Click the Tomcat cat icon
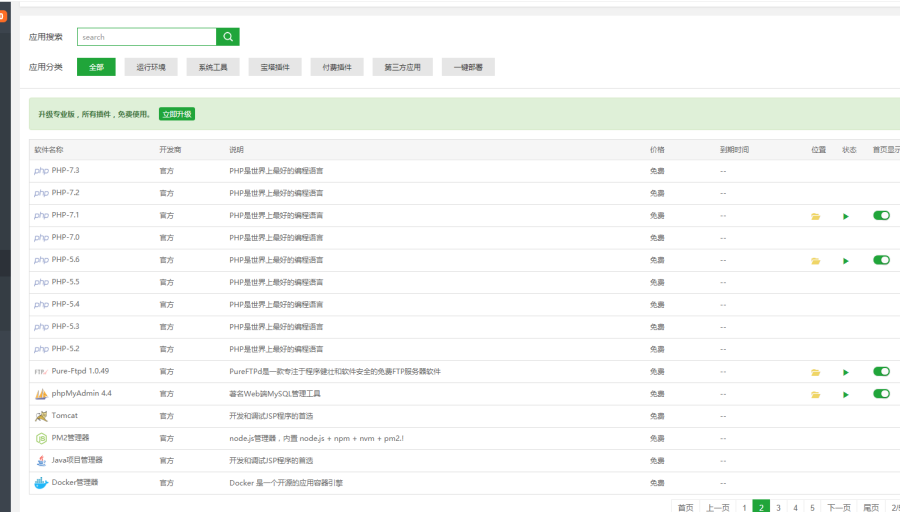 [x=41, y=416]
